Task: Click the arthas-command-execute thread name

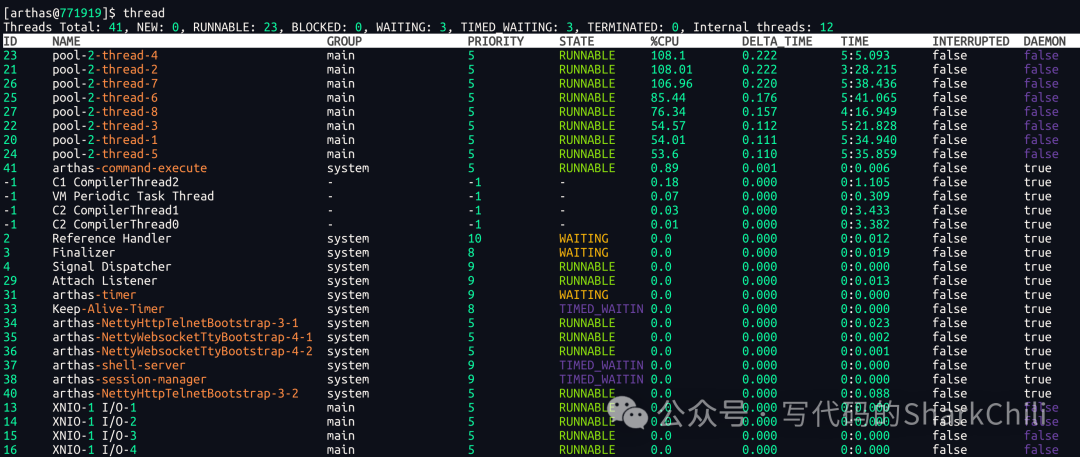Action: tap(129, 168)
